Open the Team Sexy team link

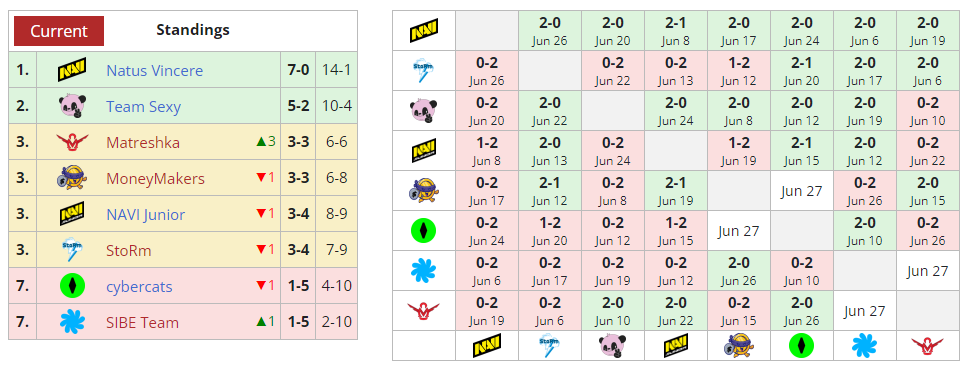point(144,107)
